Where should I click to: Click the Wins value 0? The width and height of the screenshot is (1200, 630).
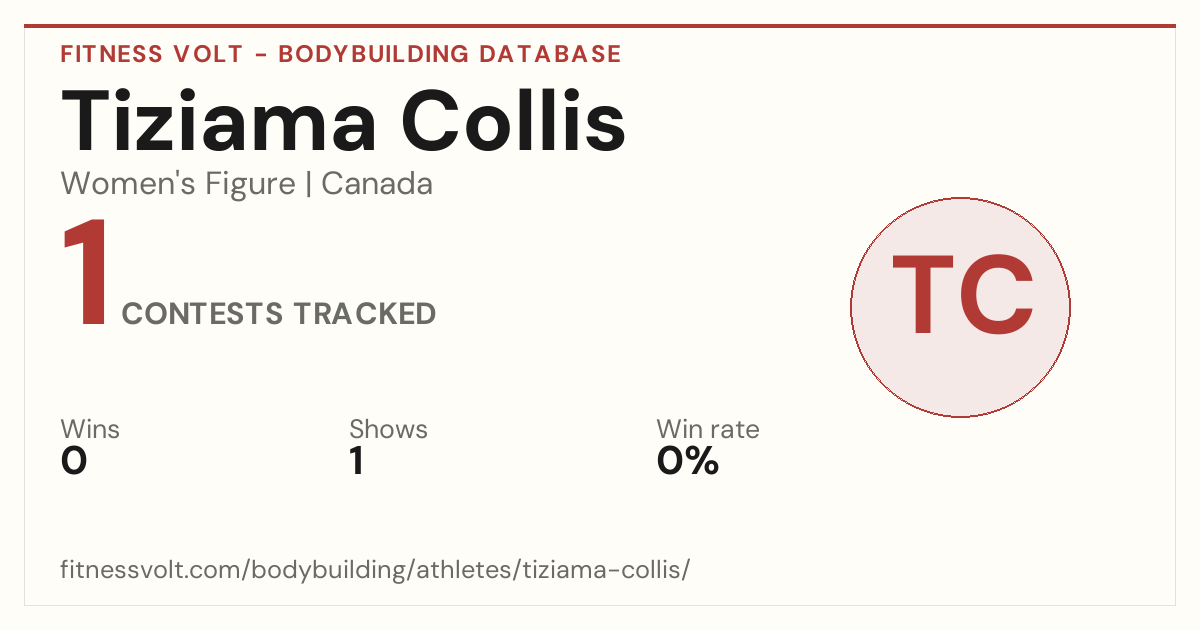pyautogui.click(x=74, y=461)
